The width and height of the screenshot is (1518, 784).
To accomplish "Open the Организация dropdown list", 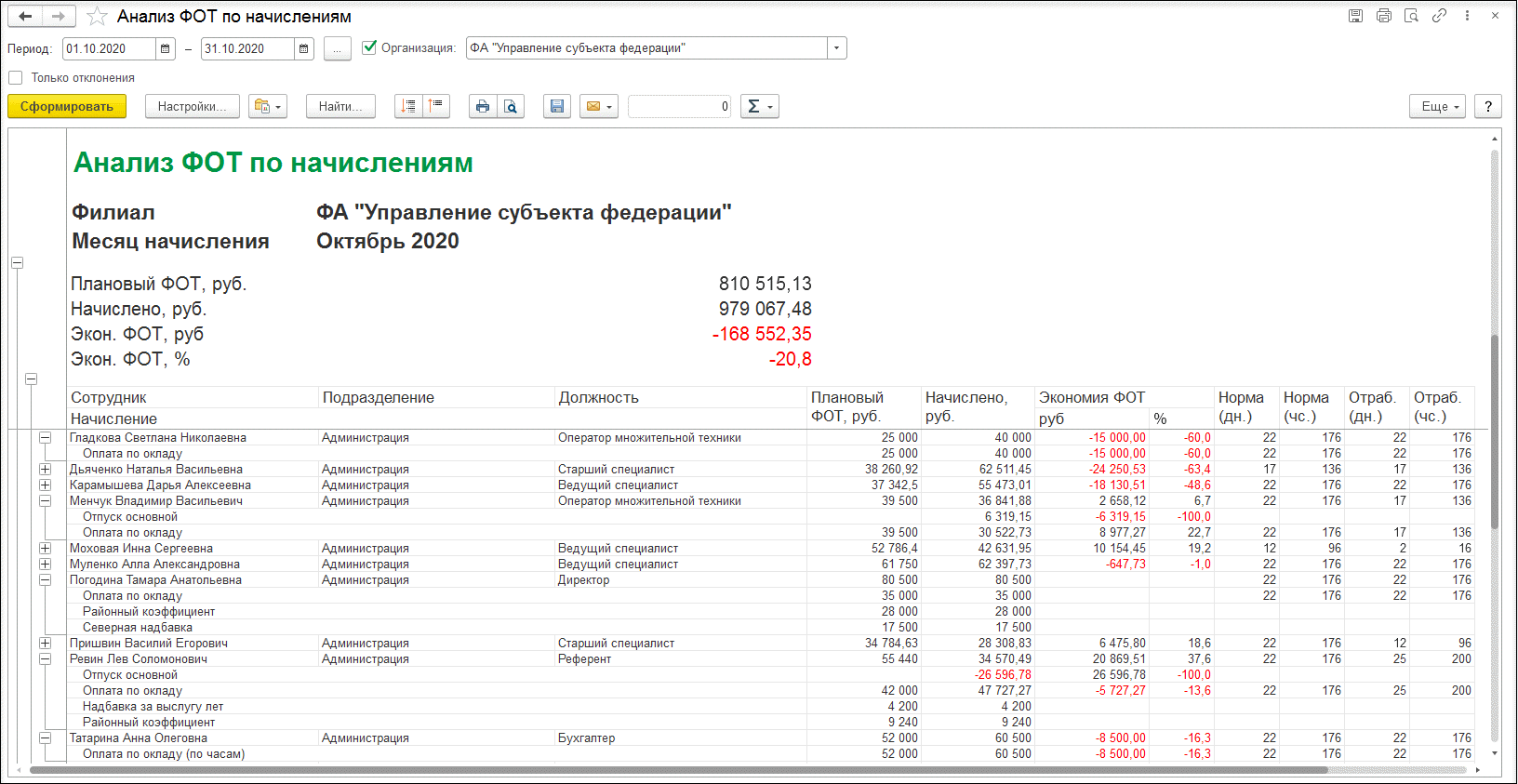I will pyautogui.click(x=837, y=48).
